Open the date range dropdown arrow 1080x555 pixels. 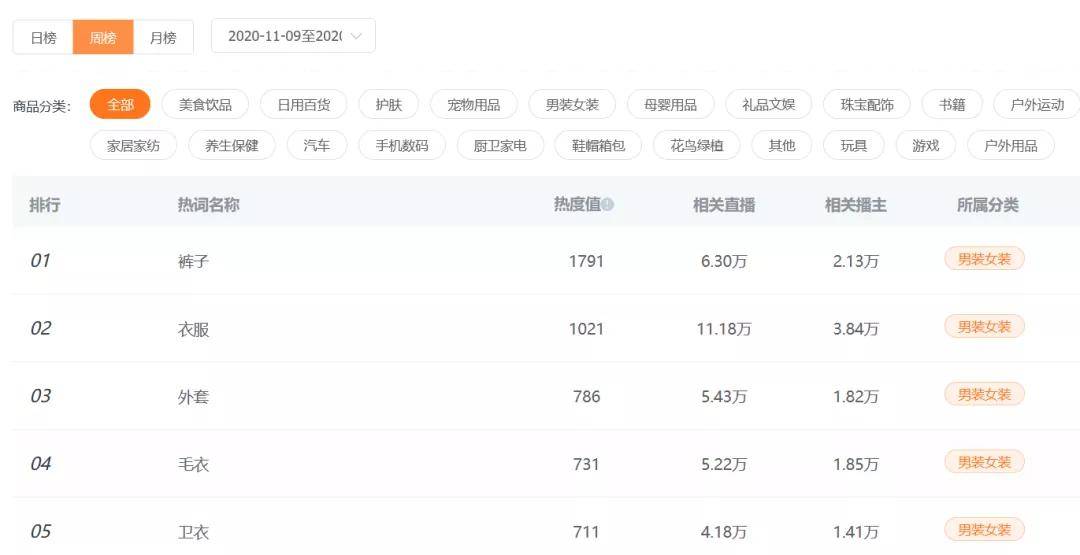[x=356, y=36]
